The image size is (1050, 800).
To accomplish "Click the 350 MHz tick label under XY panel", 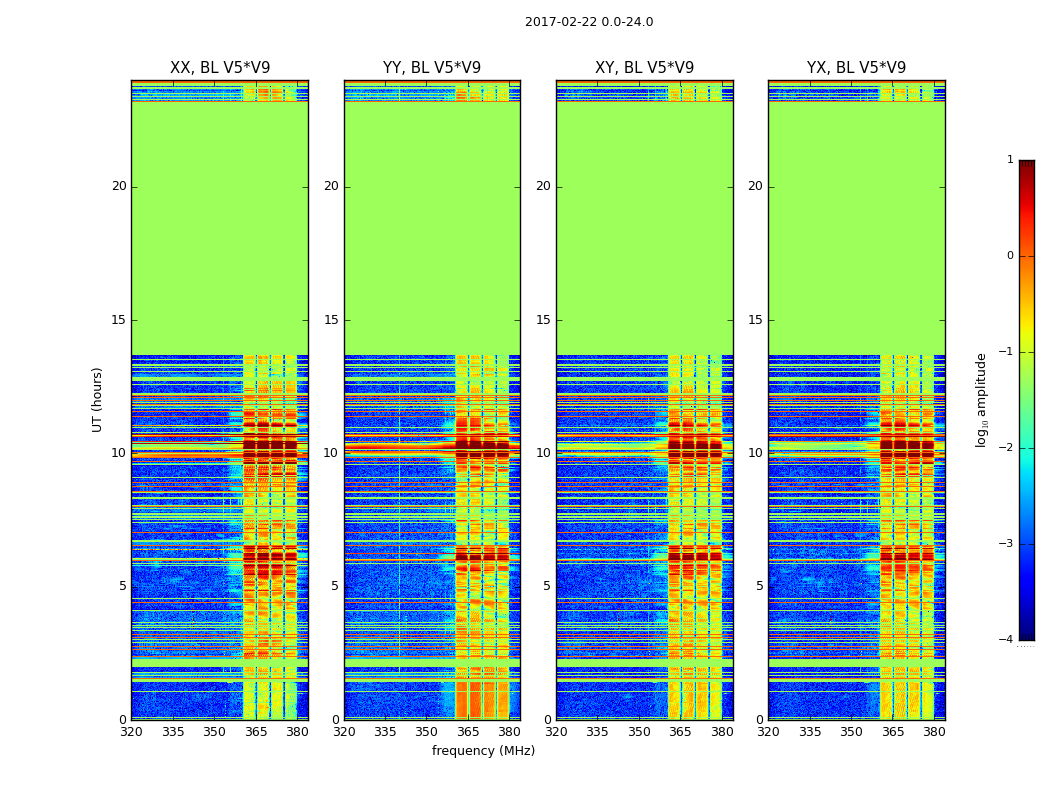I will coord(639,732).
